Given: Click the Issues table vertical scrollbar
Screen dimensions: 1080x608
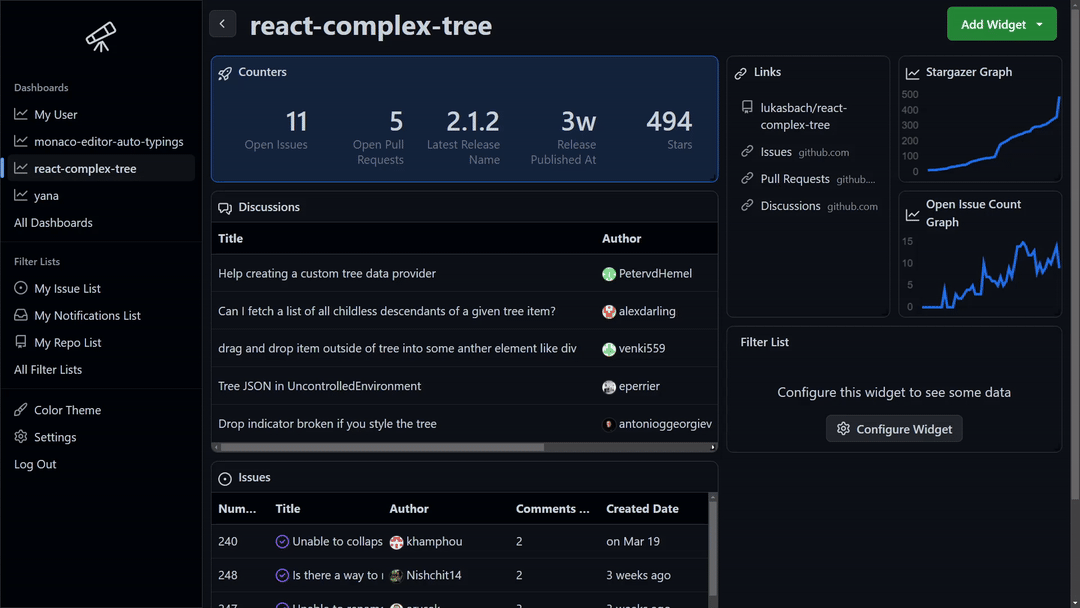Looking at the screenshot, I should click(713, 548).
